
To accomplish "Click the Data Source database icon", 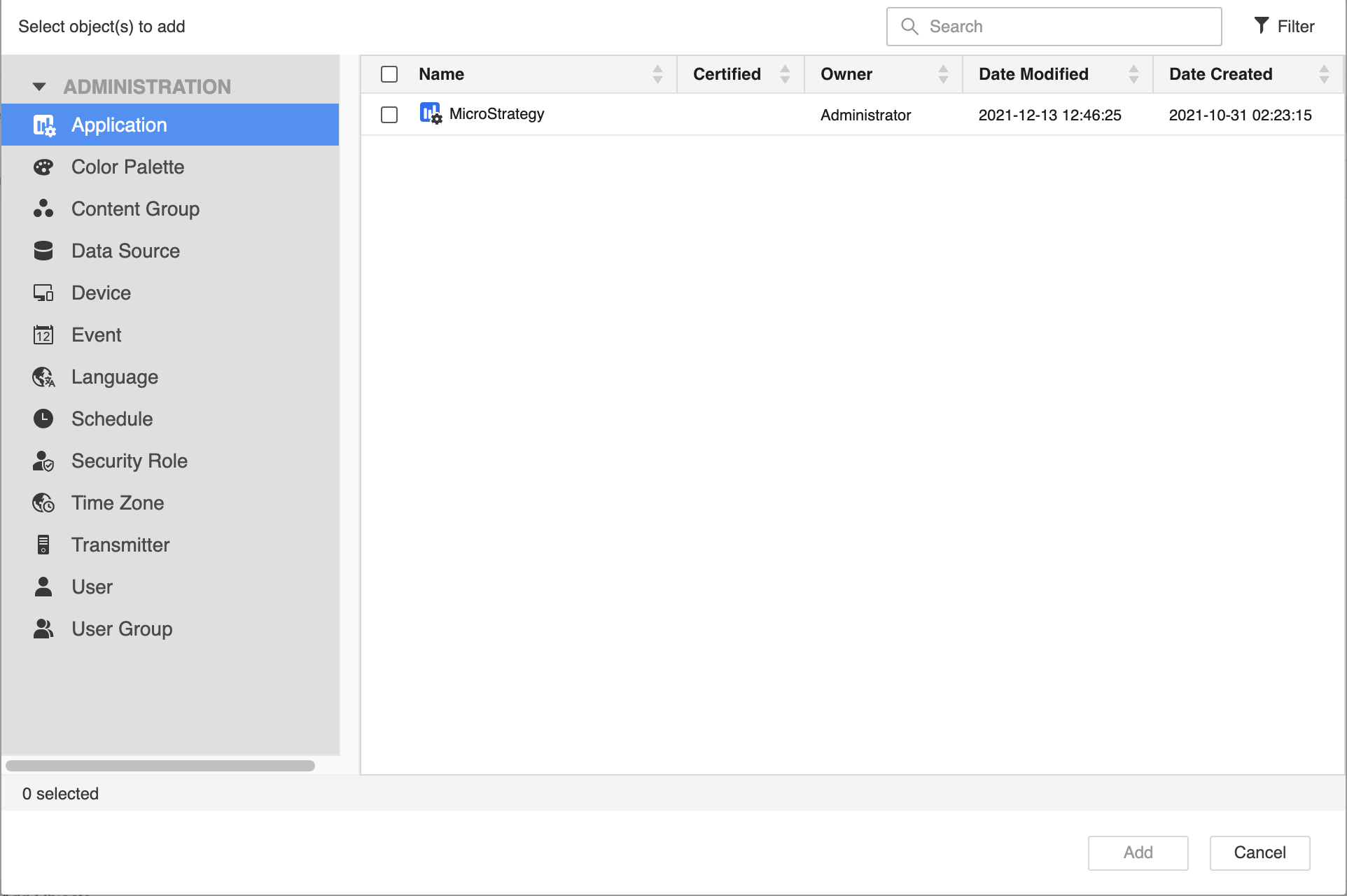I will (x=43, y=251).
